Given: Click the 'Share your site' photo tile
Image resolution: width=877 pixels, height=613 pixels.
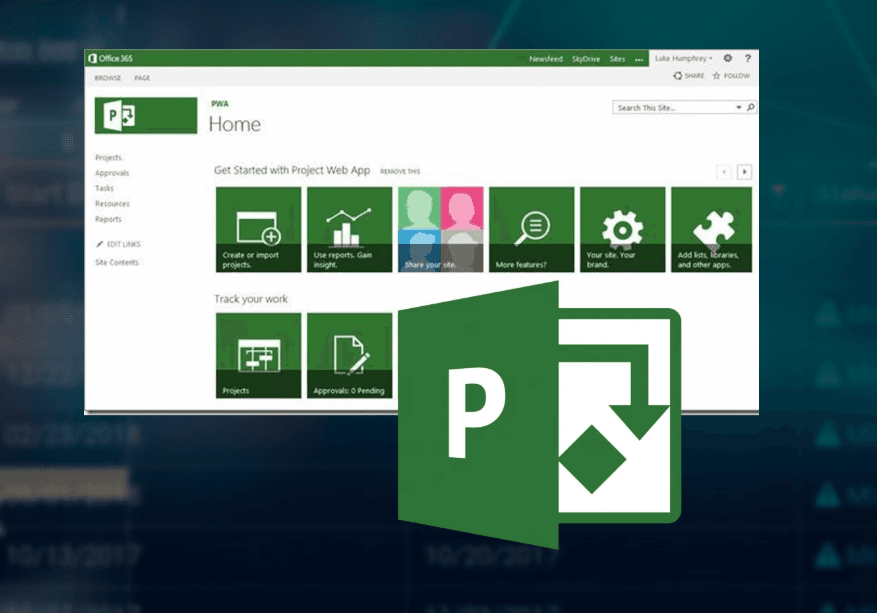Looking at the screenshot, I should (440, 229).
